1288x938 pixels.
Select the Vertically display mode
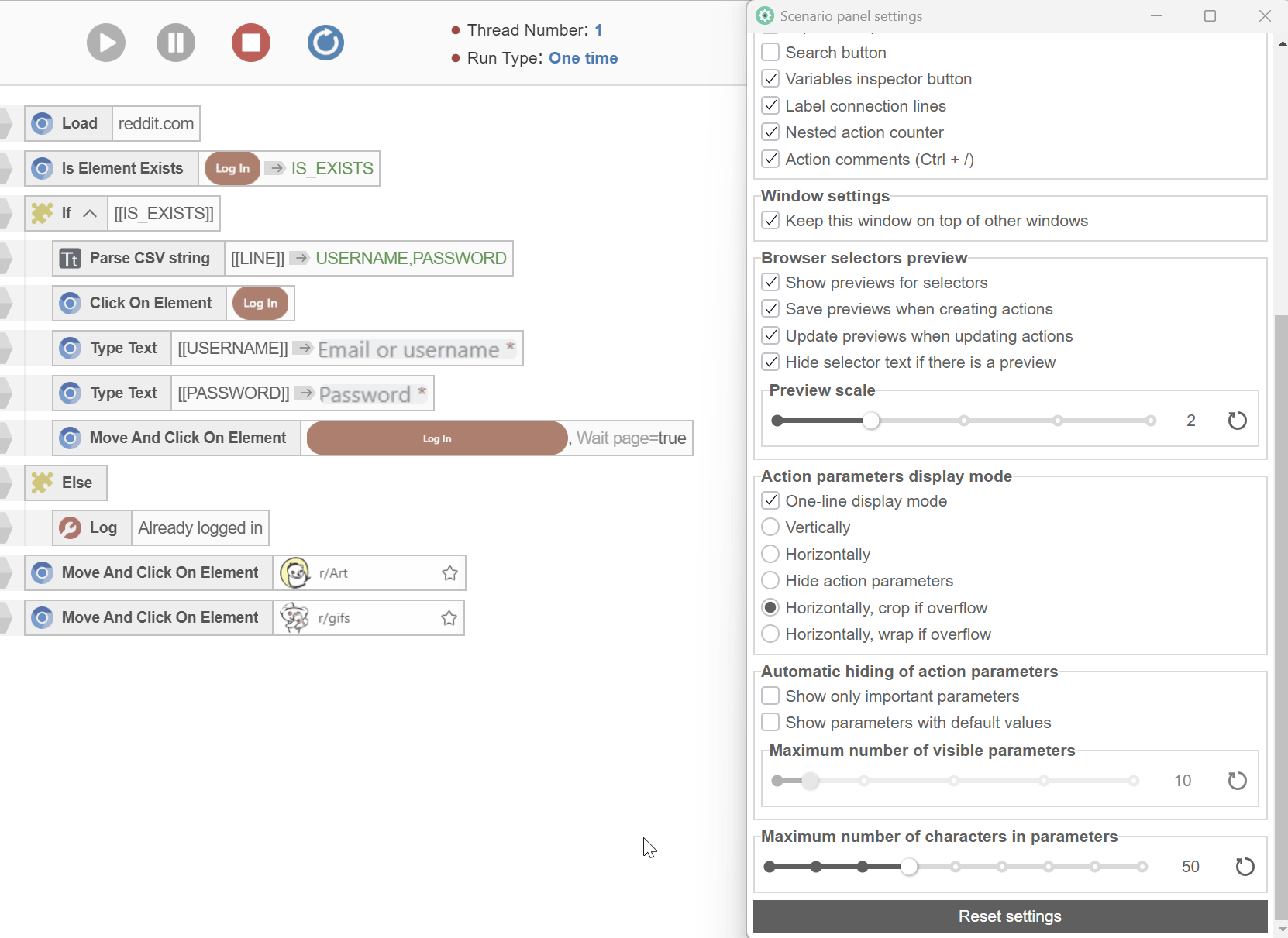click(x=770, y=527)
